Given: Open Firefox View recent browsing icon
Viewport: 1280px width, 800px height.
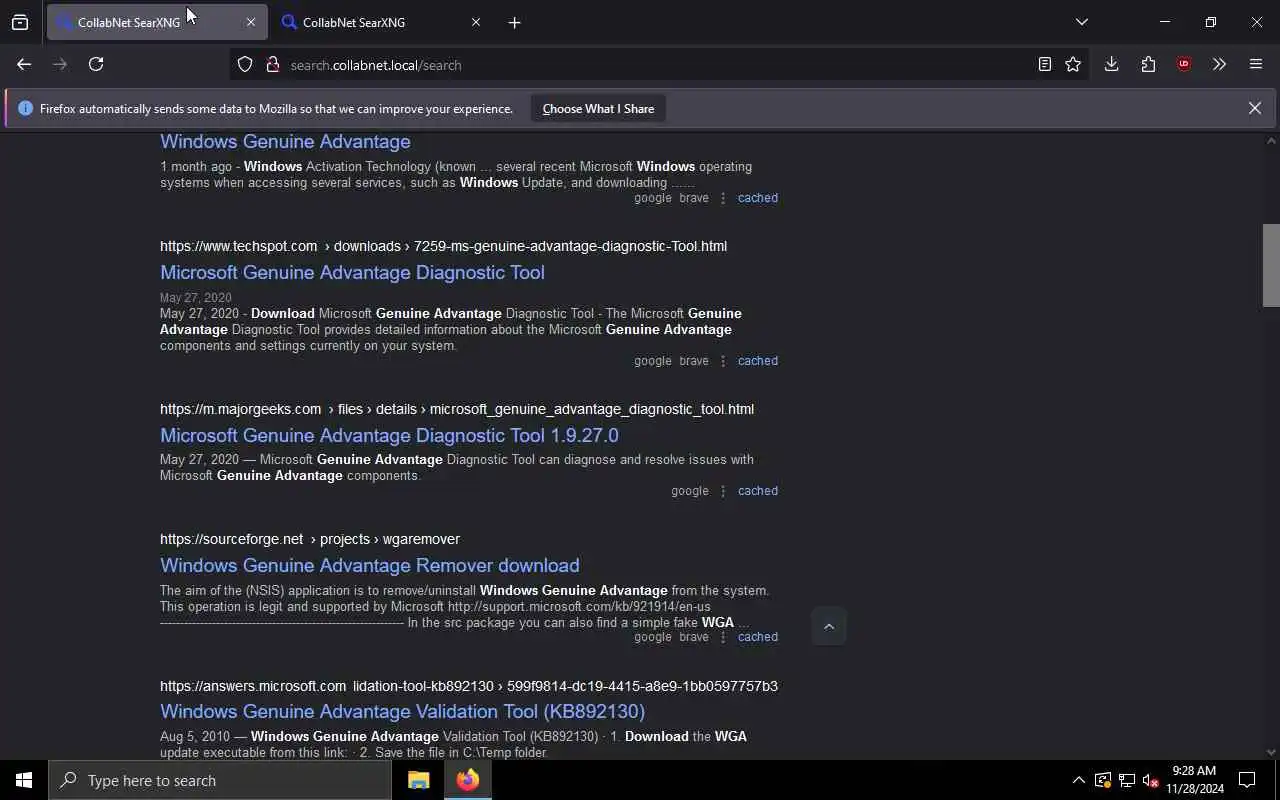Looking at the screenshot, I should (20, 22).
